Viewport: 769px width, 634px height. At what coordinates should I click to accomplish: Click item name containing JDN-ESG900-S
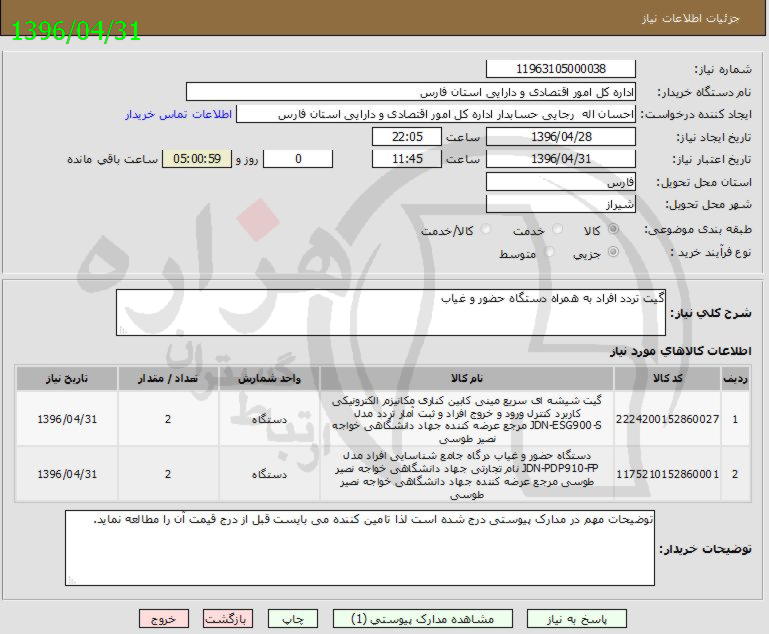467,419
